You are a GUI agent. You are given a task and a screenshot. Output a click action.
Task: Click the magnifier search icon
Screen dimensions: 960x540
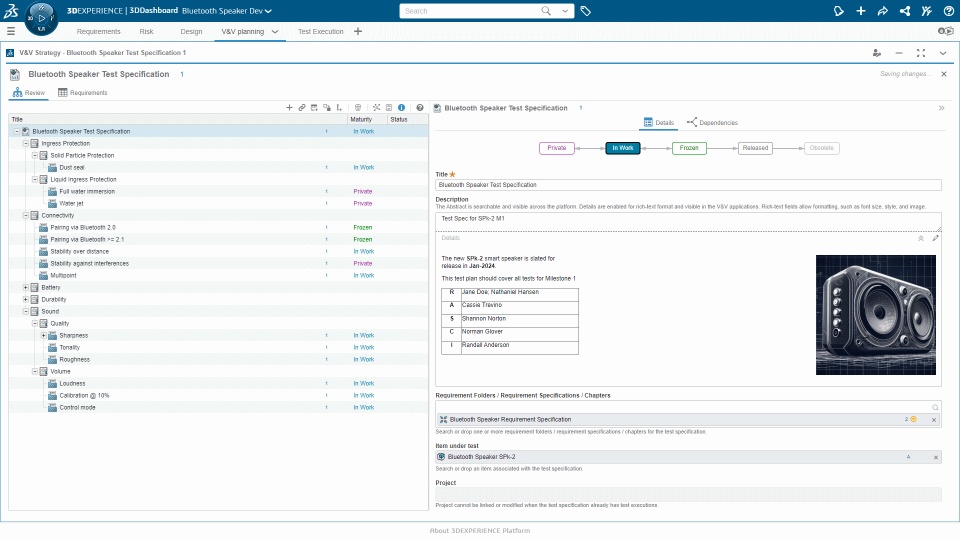tap(546, 11)
